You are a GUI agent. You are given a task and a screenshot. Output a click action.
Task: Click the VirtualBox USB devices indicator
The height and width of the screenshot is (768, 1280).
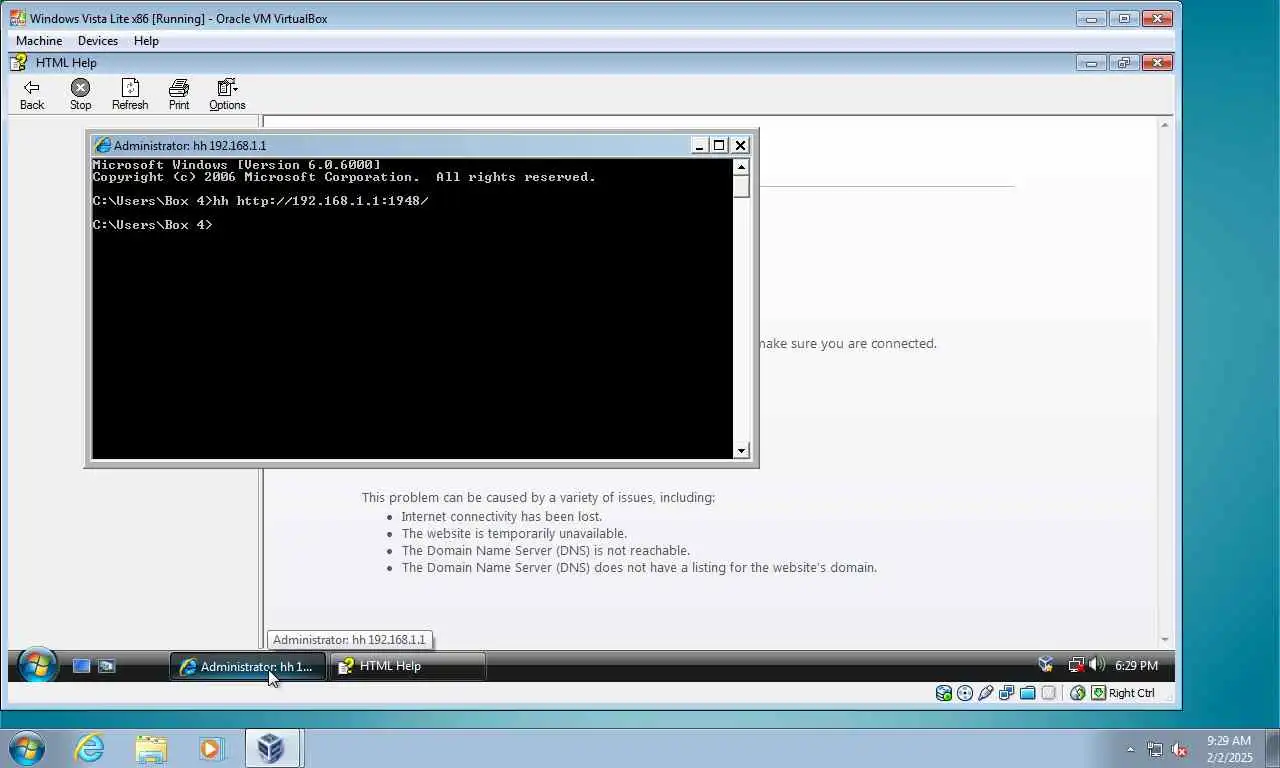[x=986, y=693]
